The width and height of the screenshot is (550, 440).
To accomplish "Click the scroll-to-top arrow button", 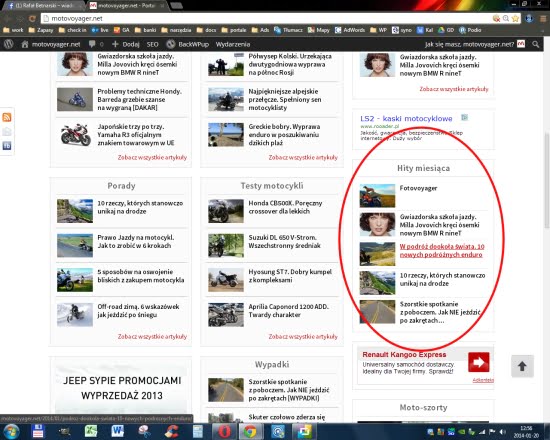I will click(522, 366).
